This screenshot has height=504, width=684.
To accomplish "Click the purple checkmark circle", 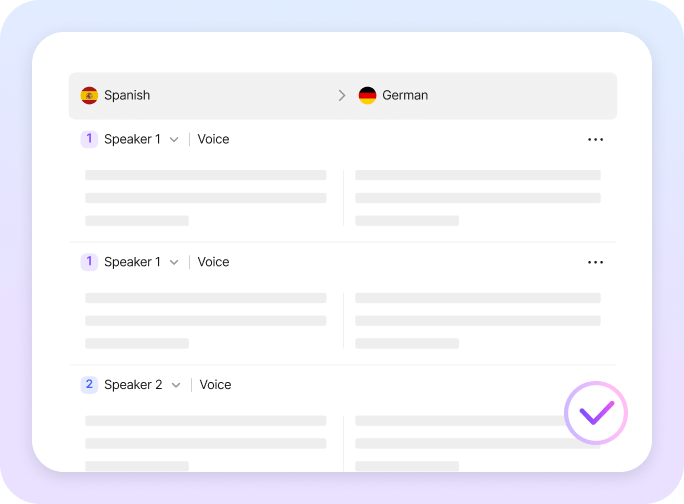I will 596,412.
